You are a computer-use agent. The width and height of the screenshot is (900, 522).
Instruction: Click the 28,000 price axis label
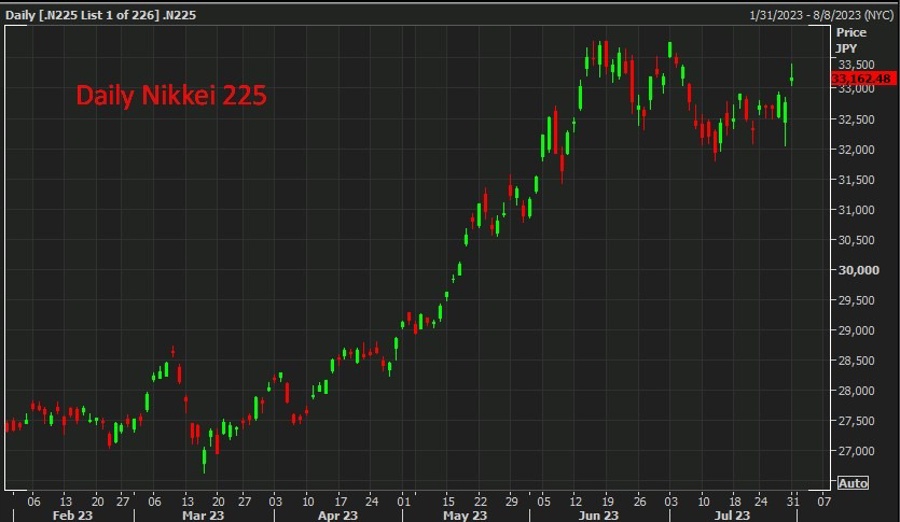click(856, 390)
